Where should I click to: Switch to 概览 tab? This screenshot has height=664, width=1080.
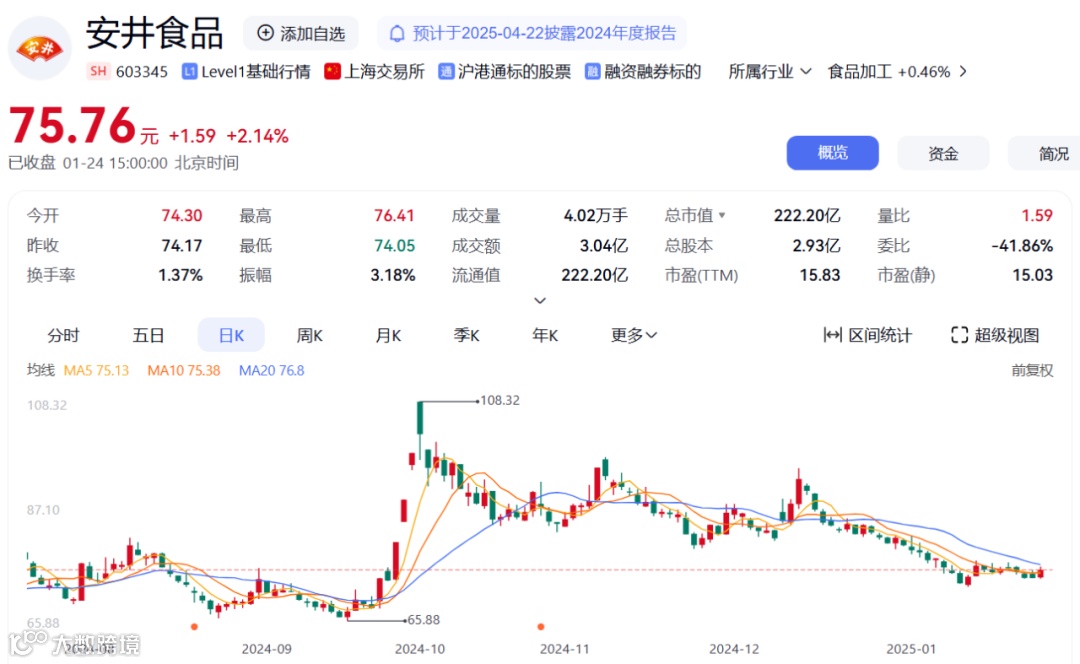[x=833, y=153]
